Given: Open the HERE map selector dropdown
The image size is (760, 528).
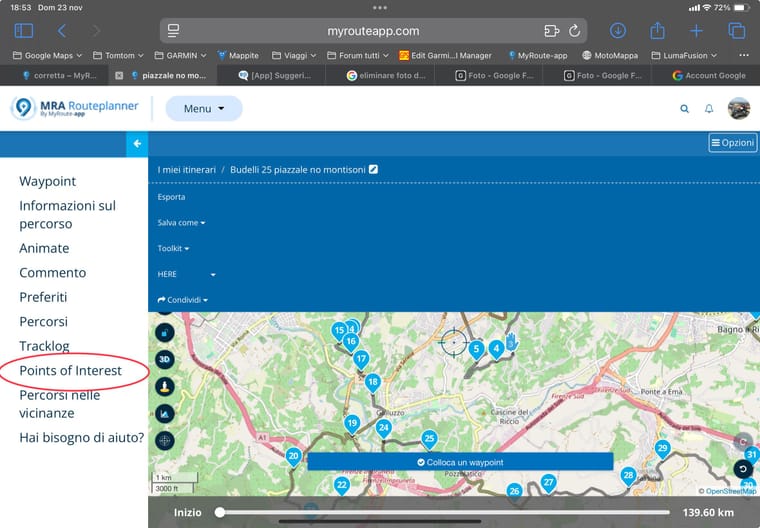Looking at the screenshot, I should (x=187, y=274).
